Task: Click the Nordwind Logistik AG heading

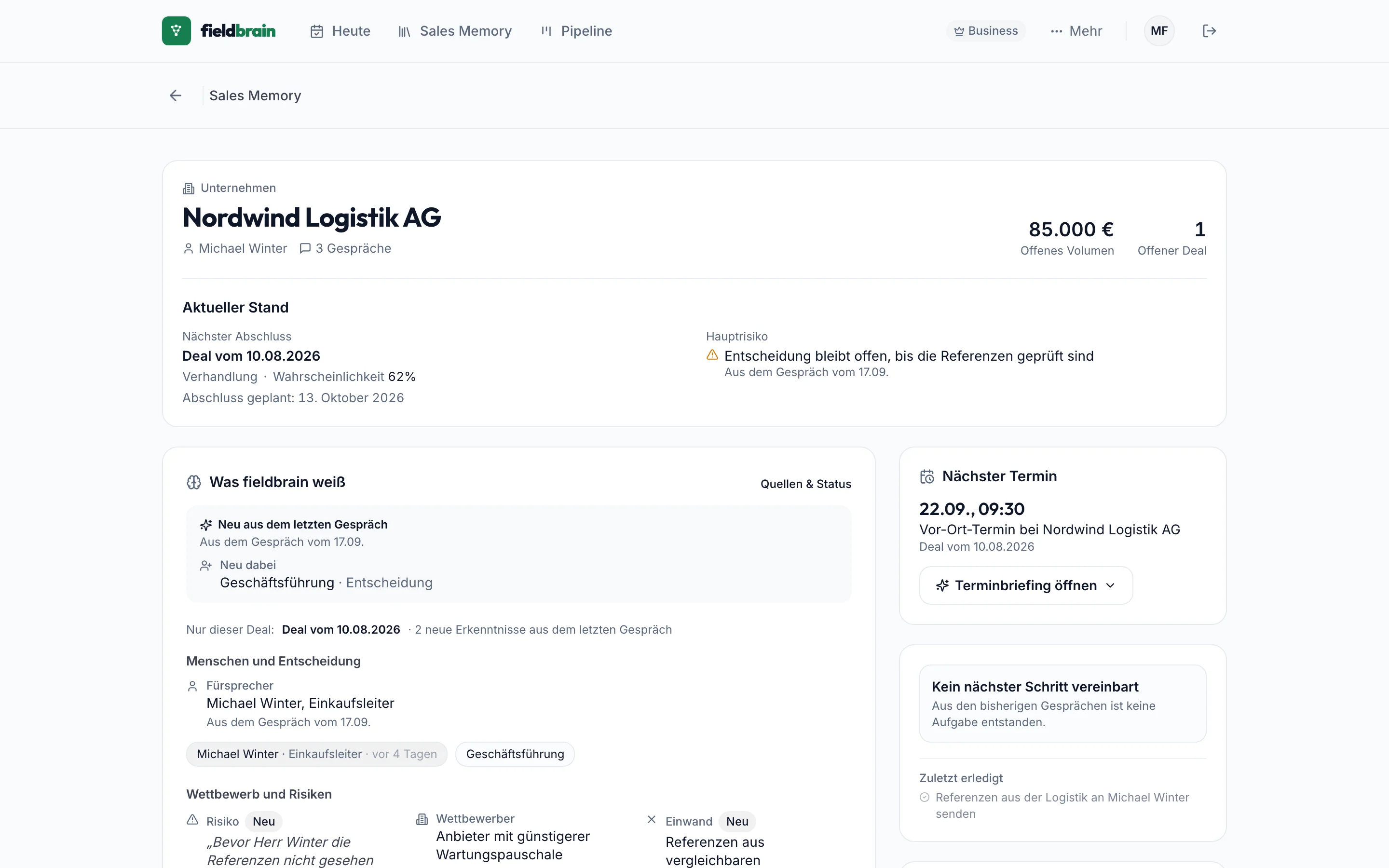Action: tap(312, 217)
